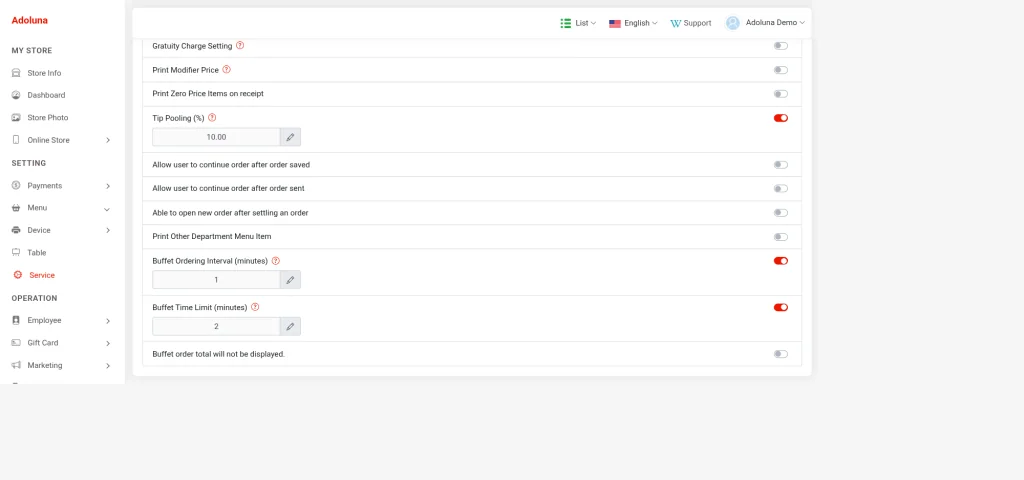Expand Marketing submenu chevron
Image resolution: width=1024 pixels, height=480 pixels.
(x=108, y=366)
